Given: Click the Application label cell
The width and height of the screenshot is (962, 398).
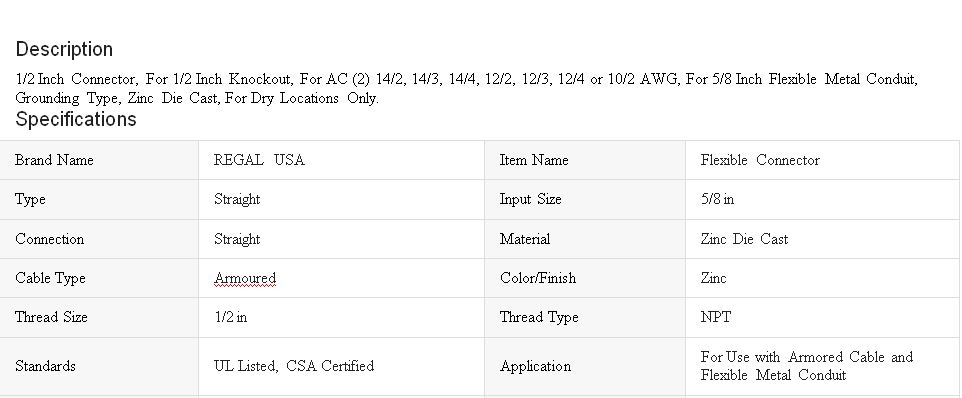Looking at the screenshot, I should [x=585, y=366].
